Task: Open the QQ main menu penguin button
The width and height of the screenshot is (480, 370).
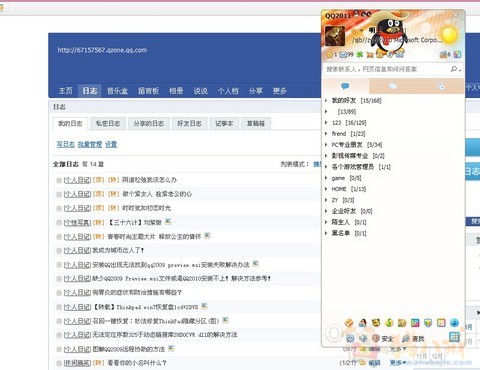Action: tap(334, 334)
